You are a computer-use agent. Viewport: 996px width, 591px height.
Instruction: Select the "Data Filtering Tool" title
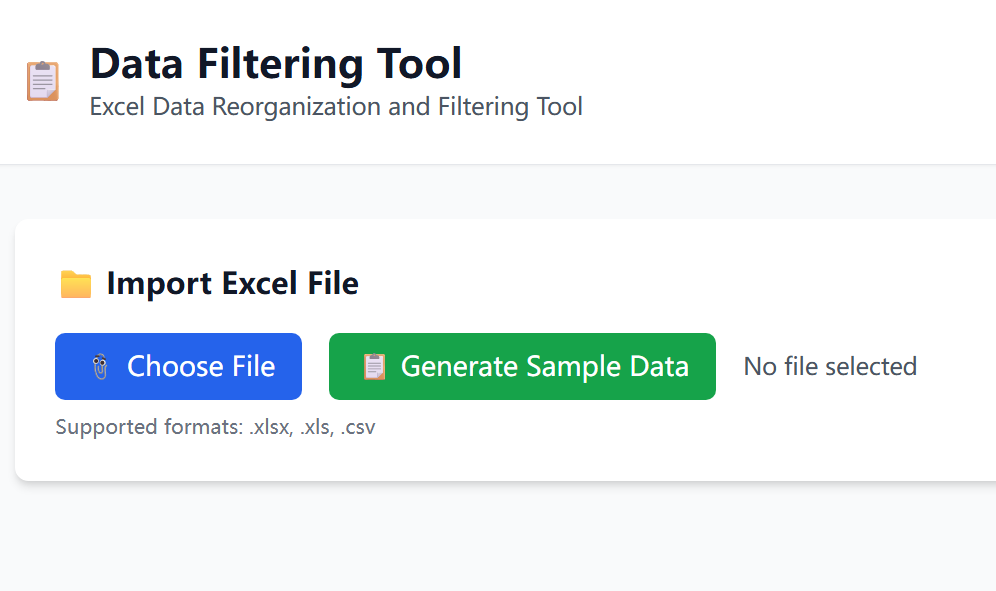coord(276,64)
